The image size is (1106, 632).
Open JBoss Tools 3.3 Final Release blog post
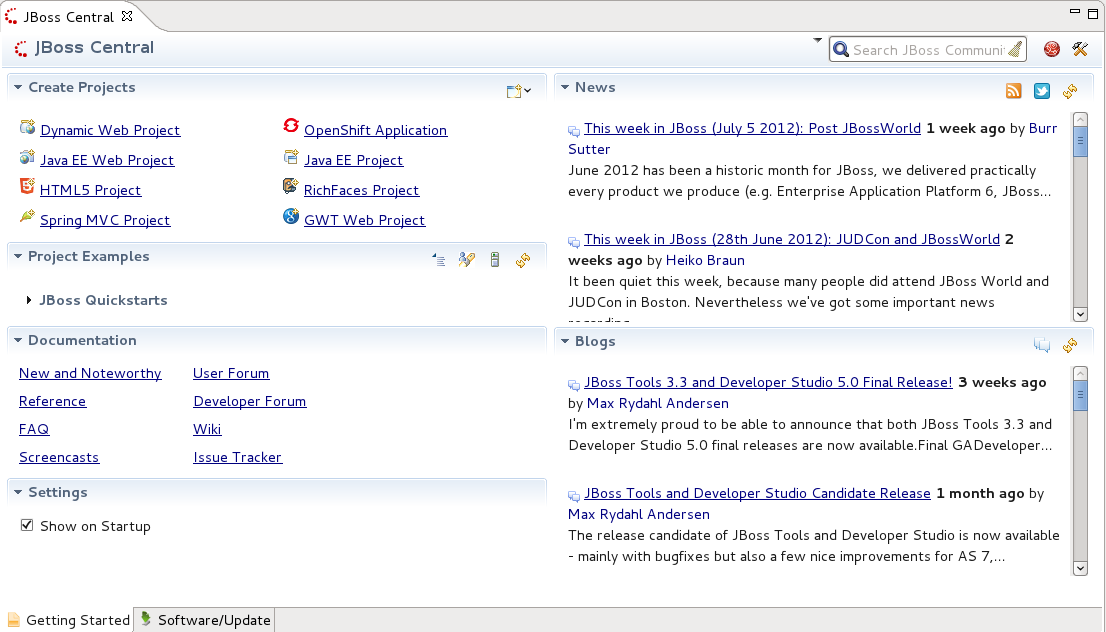point(768,382)
